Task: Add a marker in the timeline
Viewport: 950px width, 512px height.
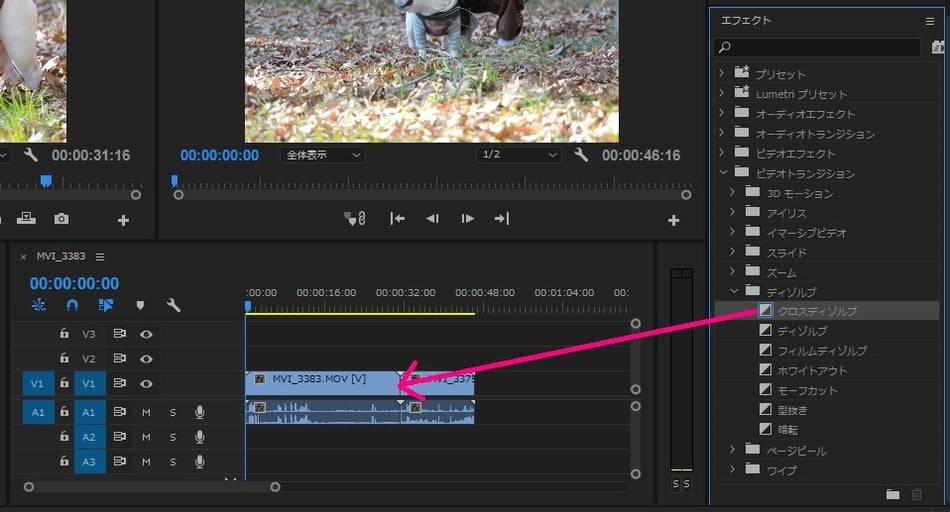Action: coord(140,305)
